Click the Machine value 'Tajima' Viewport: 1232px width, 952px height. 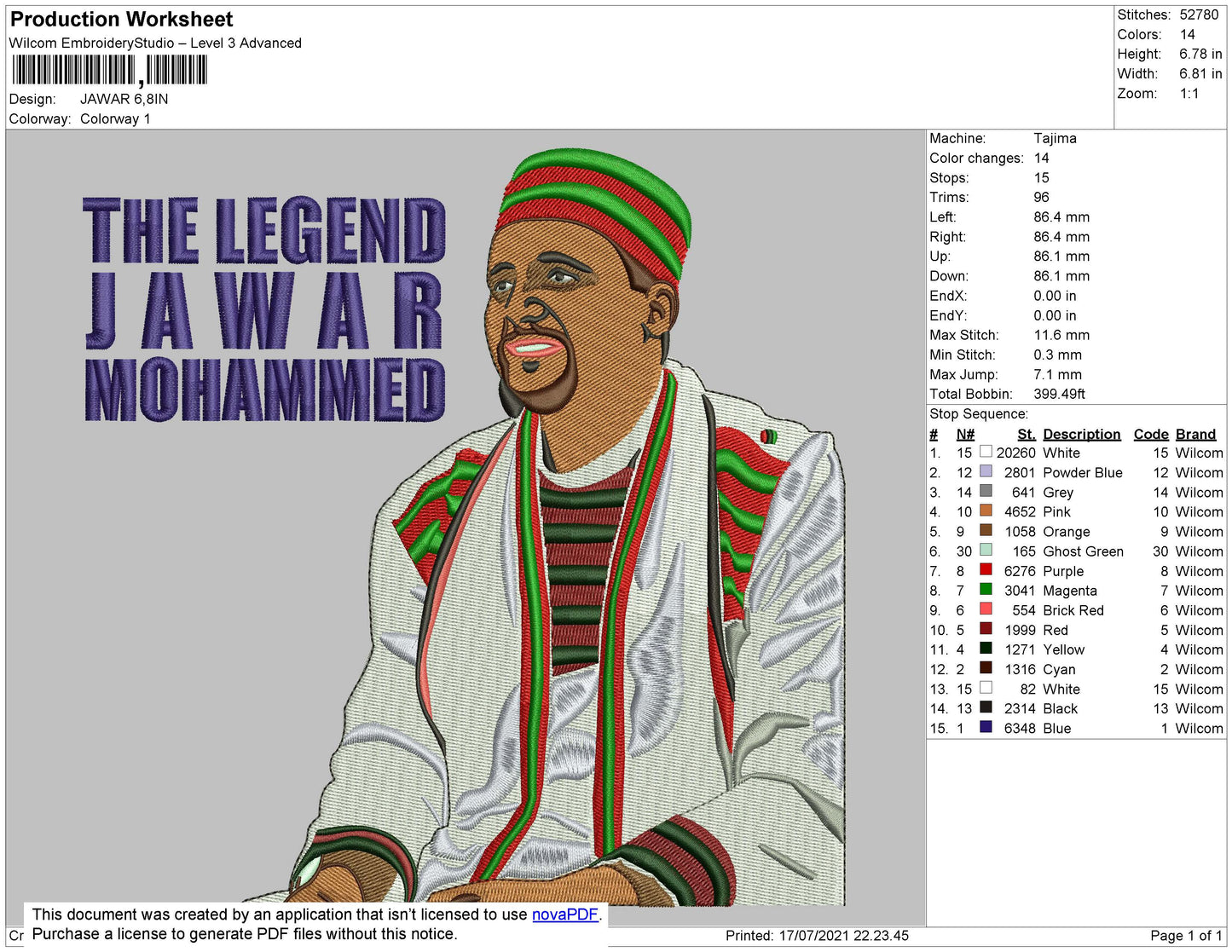tap(1055, 138)
